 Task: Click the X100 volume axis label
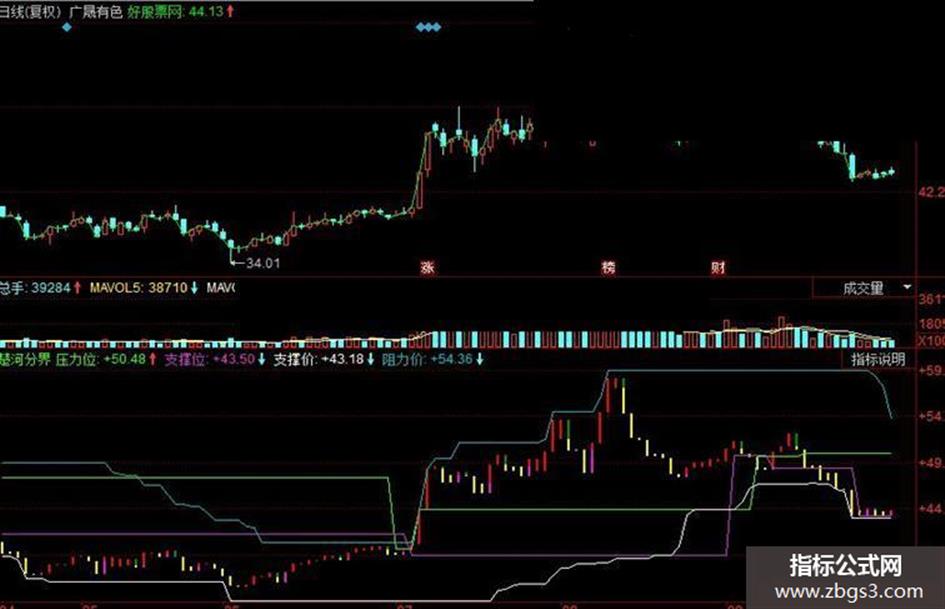tap(931, 341)
